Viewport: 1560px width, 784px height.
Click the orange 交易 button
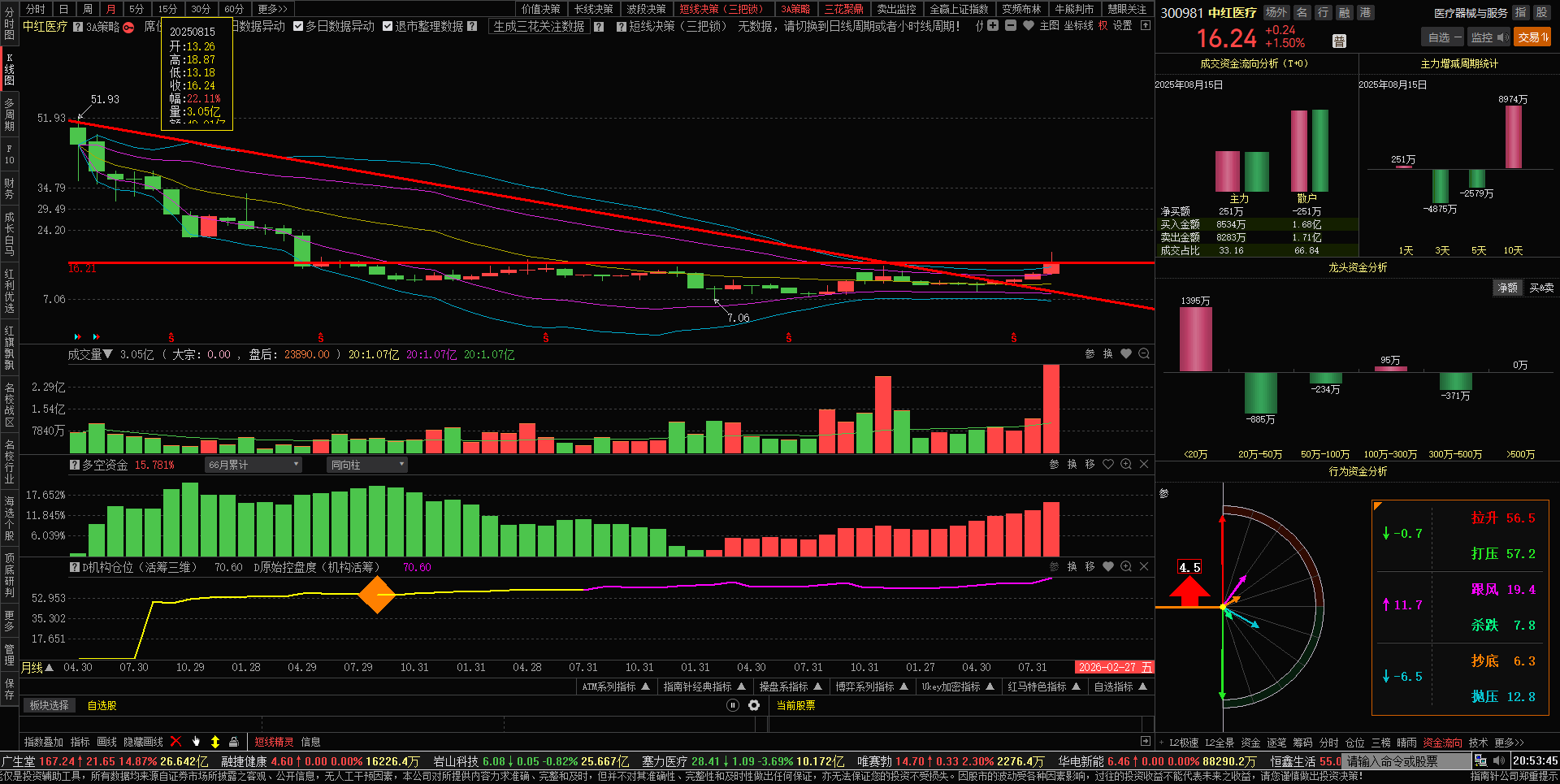click(x=1533, y=37)
